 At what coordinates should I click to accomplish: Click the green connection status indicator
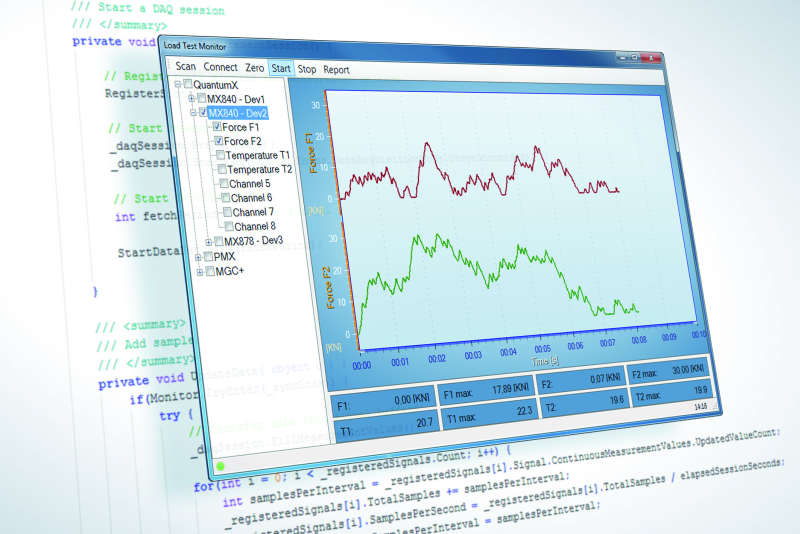220,467
